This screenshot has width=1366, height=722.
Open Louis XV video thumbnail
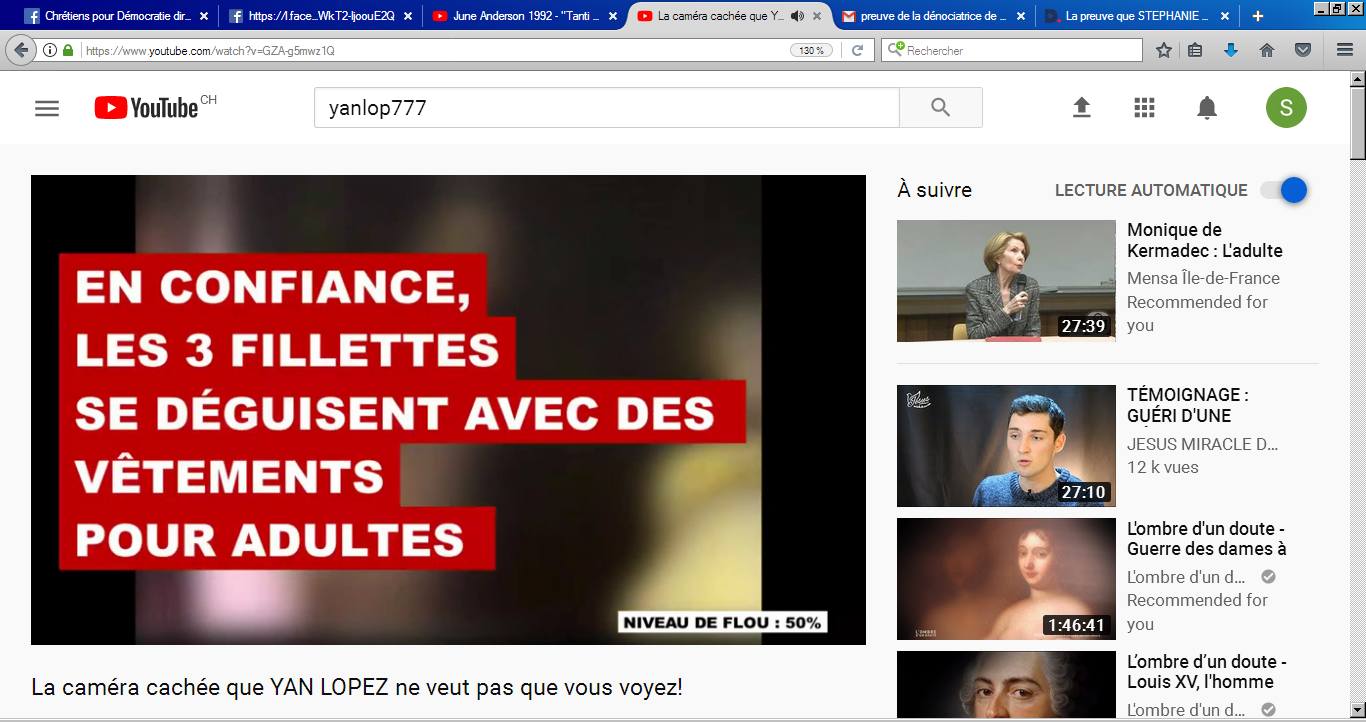click(1006, 684)
